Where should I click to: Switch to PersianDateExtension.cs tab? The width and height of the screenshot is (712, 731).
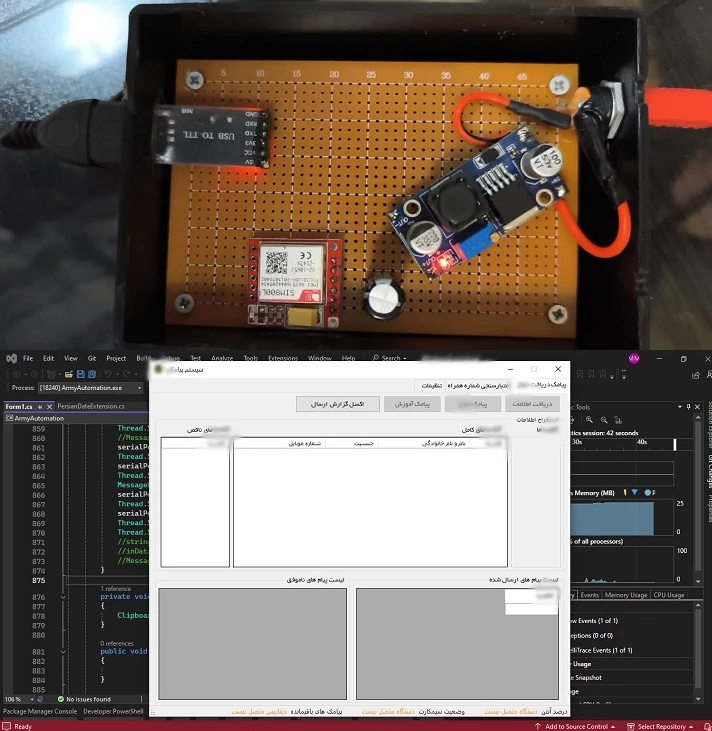coord(91,407)
